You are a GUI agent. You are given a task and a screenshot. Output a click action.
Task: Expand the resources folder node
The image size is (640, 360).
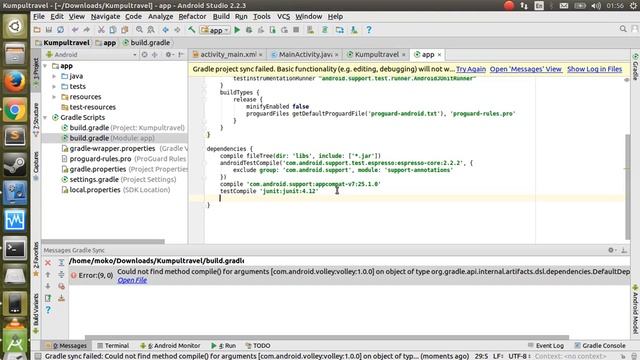[x=54, y=97]
